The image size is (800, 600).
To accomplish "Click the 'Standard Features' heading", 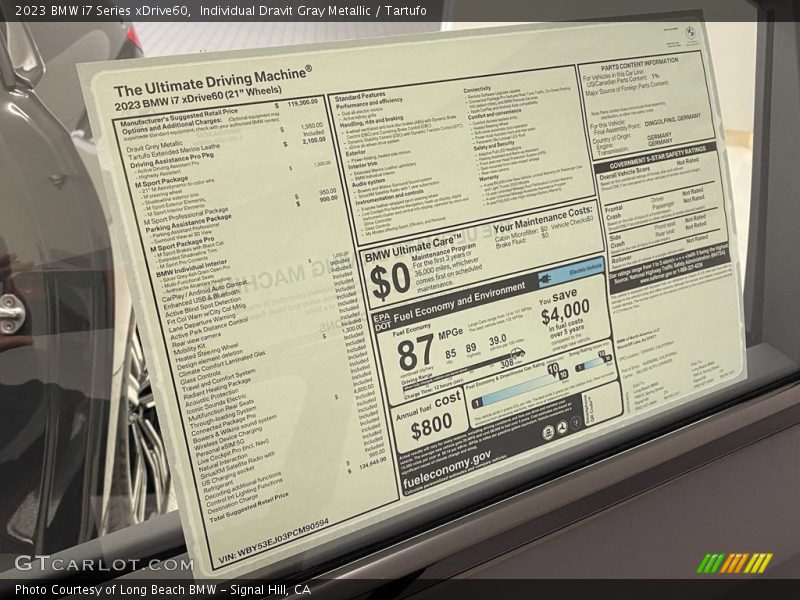I will point(360,96).
